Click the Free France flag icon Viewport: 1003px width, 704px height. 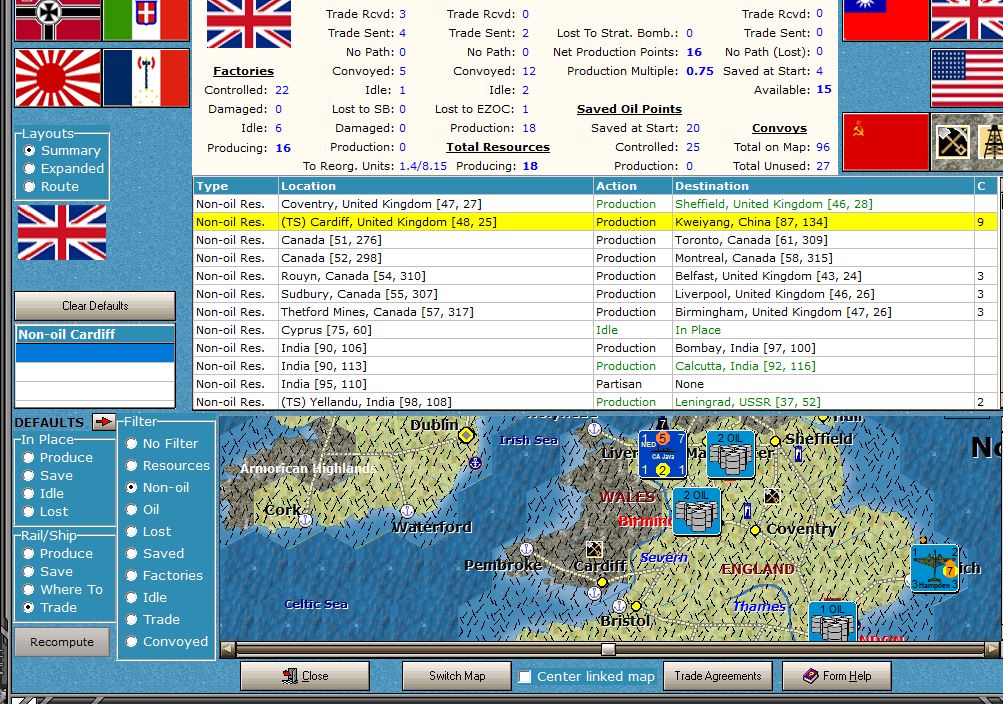tap(146, 78)
